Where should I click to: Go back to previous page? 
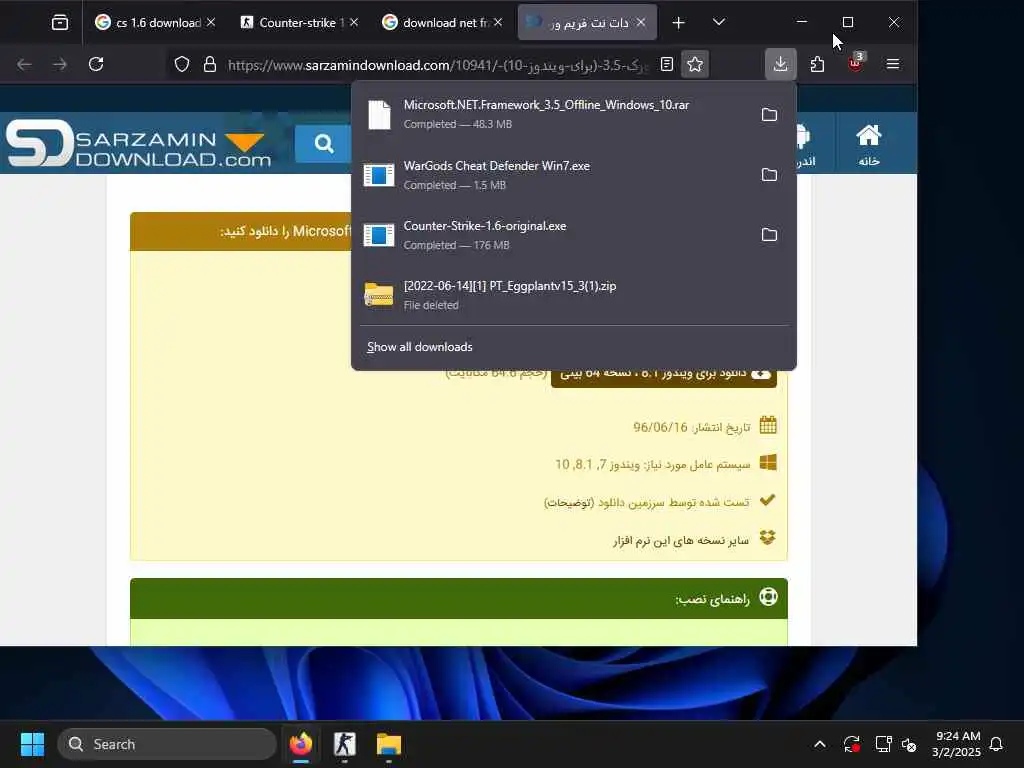24,64
